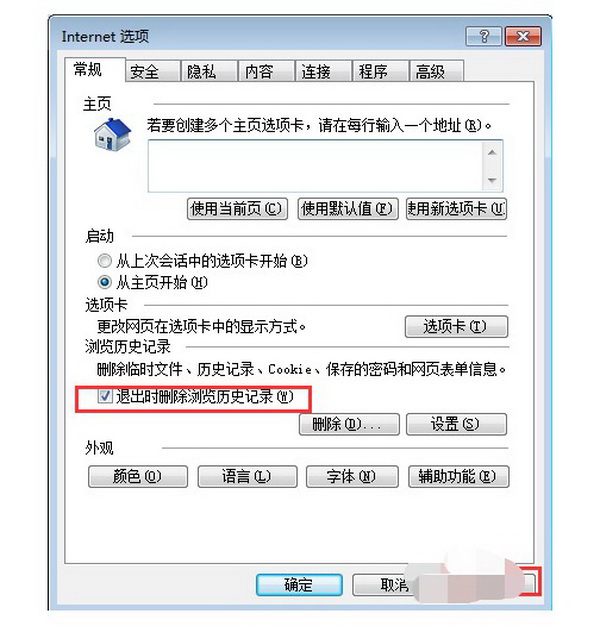Click the 使用默认值 button
Image resolution: width=600 pixels, height=626 pixels.
click(x=348, y=208)
